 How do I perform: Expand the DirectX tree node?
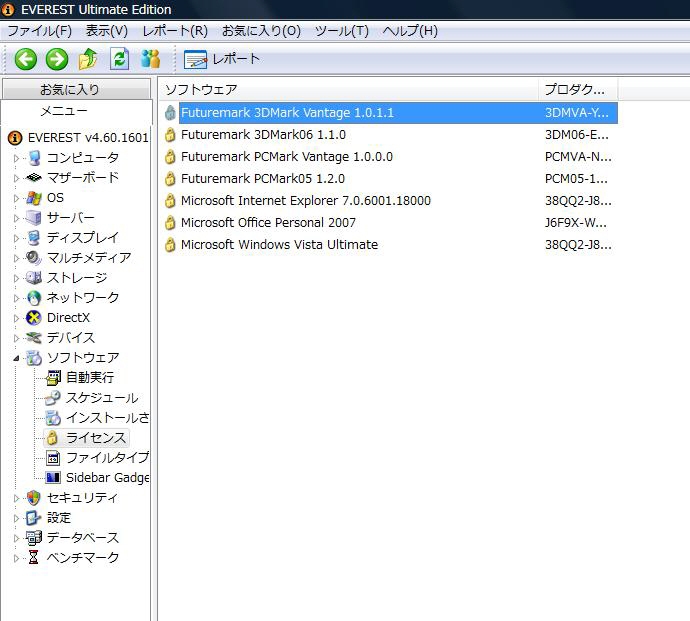(16, 318)
